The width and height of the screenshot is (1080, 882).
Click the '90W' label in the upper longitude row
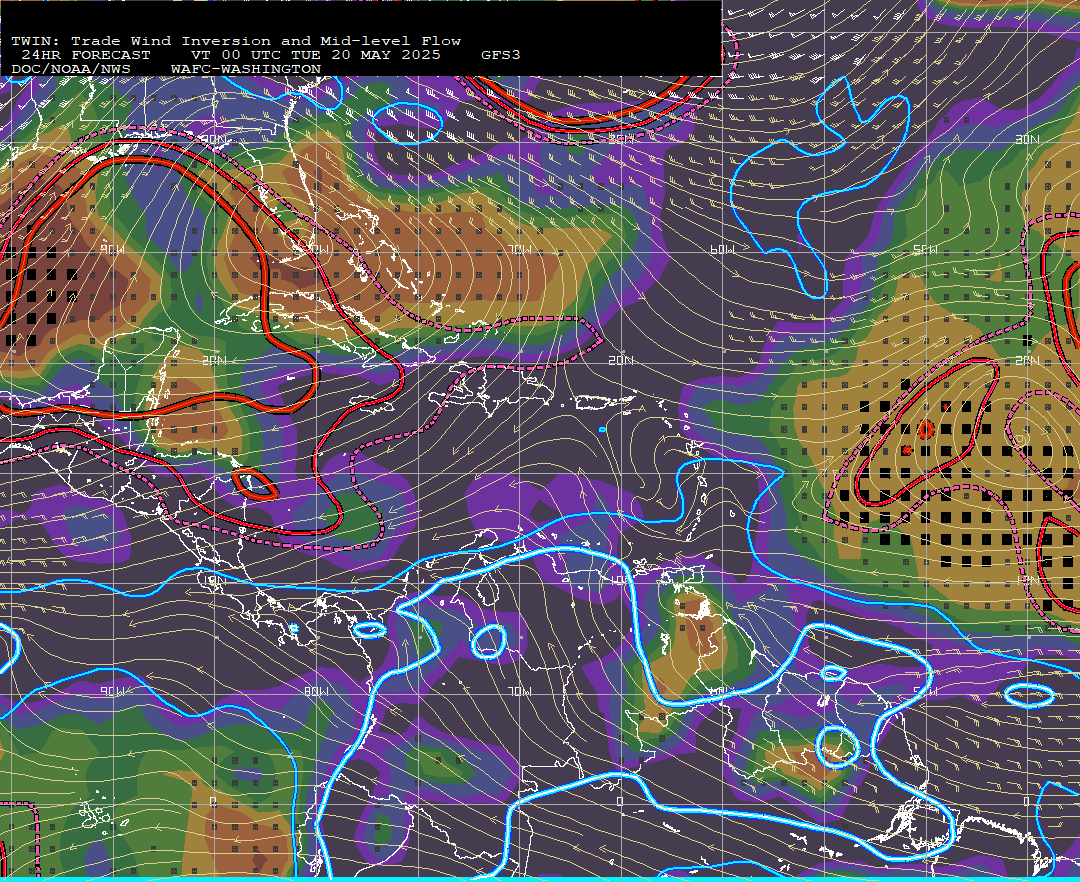click(x=112, y=249)
